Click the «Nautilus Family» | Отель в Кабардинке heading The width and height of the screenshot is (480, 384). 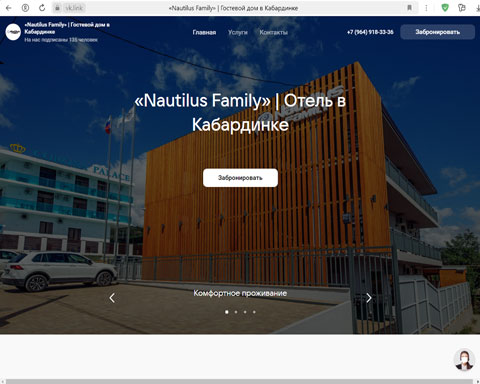coord(240,113)
